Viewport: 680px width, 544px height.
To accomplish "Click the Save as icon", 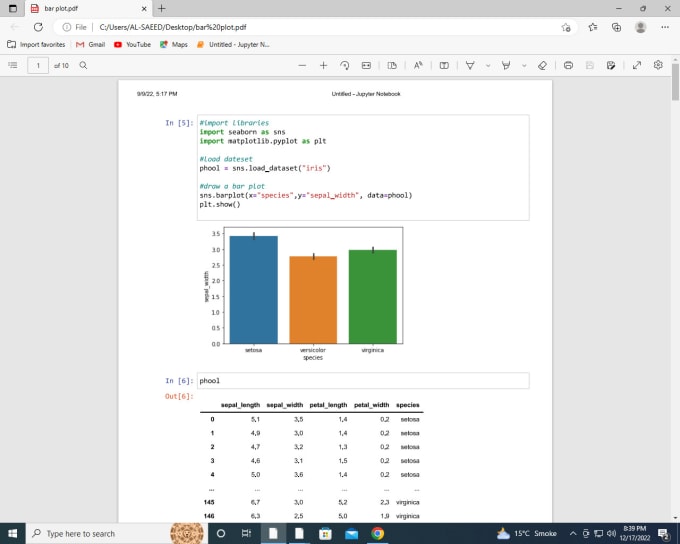I will pos(611,66).
